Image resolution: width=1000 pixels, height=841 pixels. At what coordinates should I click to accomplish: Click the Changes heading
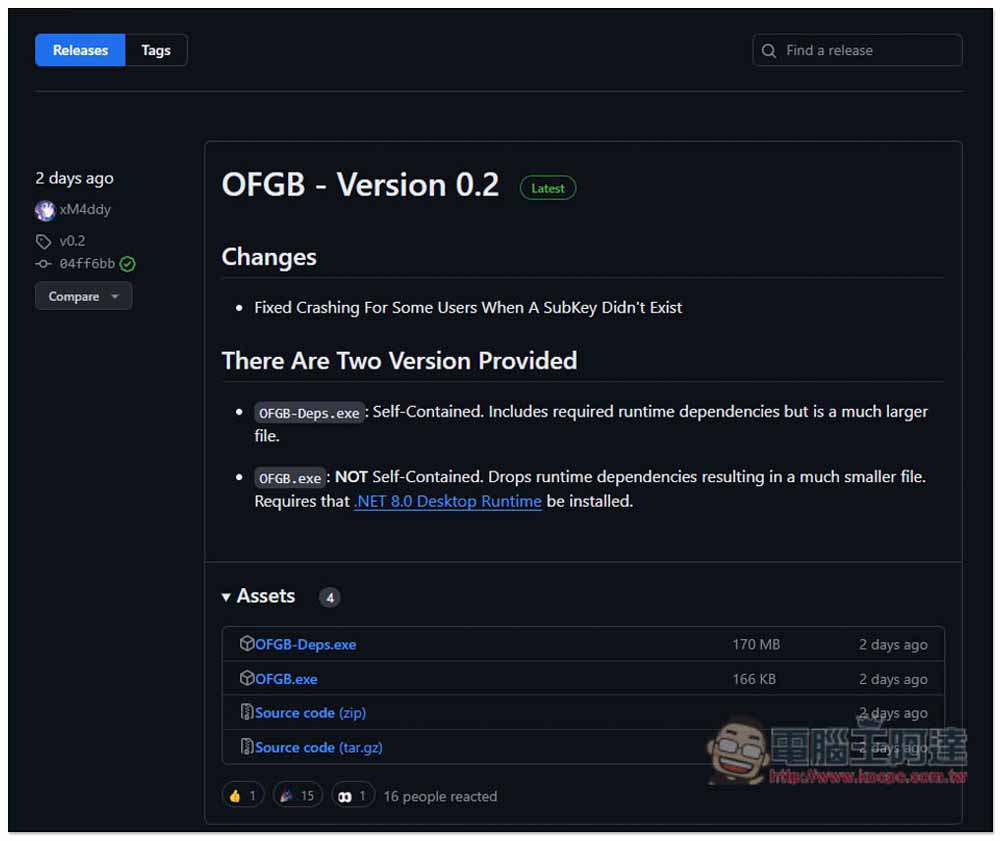pyautogui.click(x=269, y=257)
